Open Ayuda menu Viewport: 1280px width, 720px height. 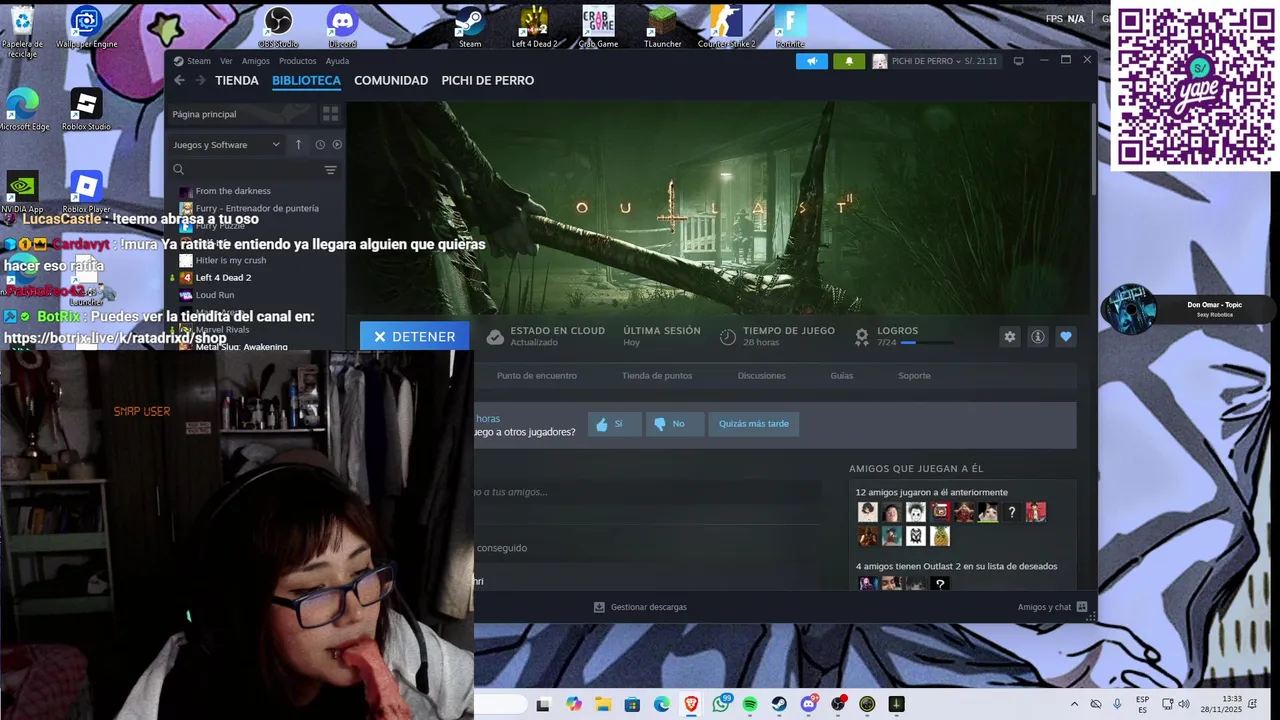(x=337, y=61)
